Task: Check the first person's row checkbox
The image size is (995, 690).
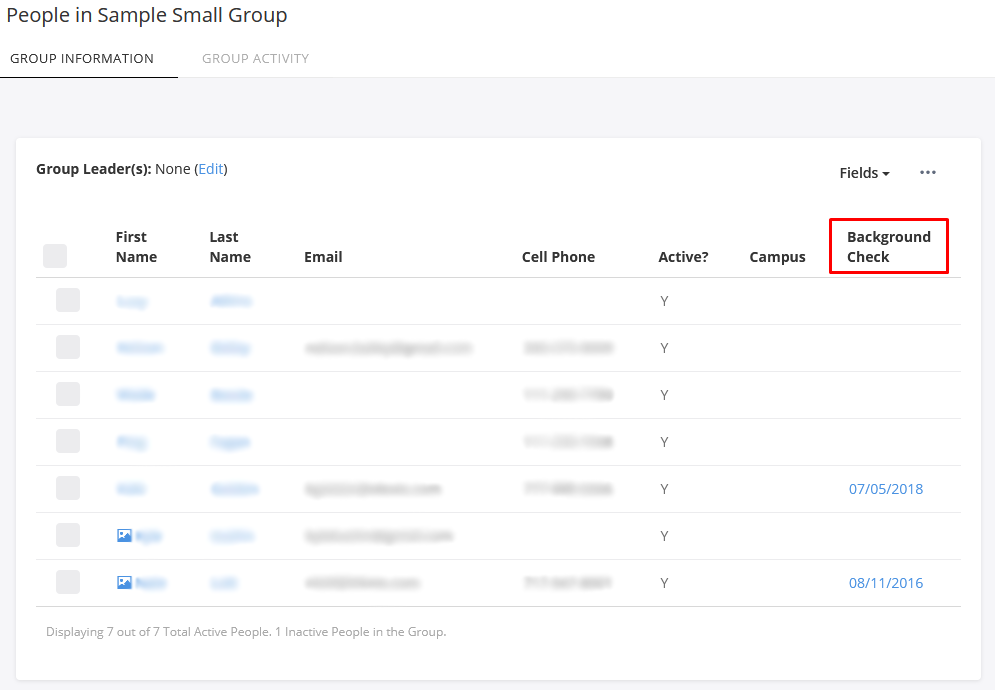Action: point(68,300)
